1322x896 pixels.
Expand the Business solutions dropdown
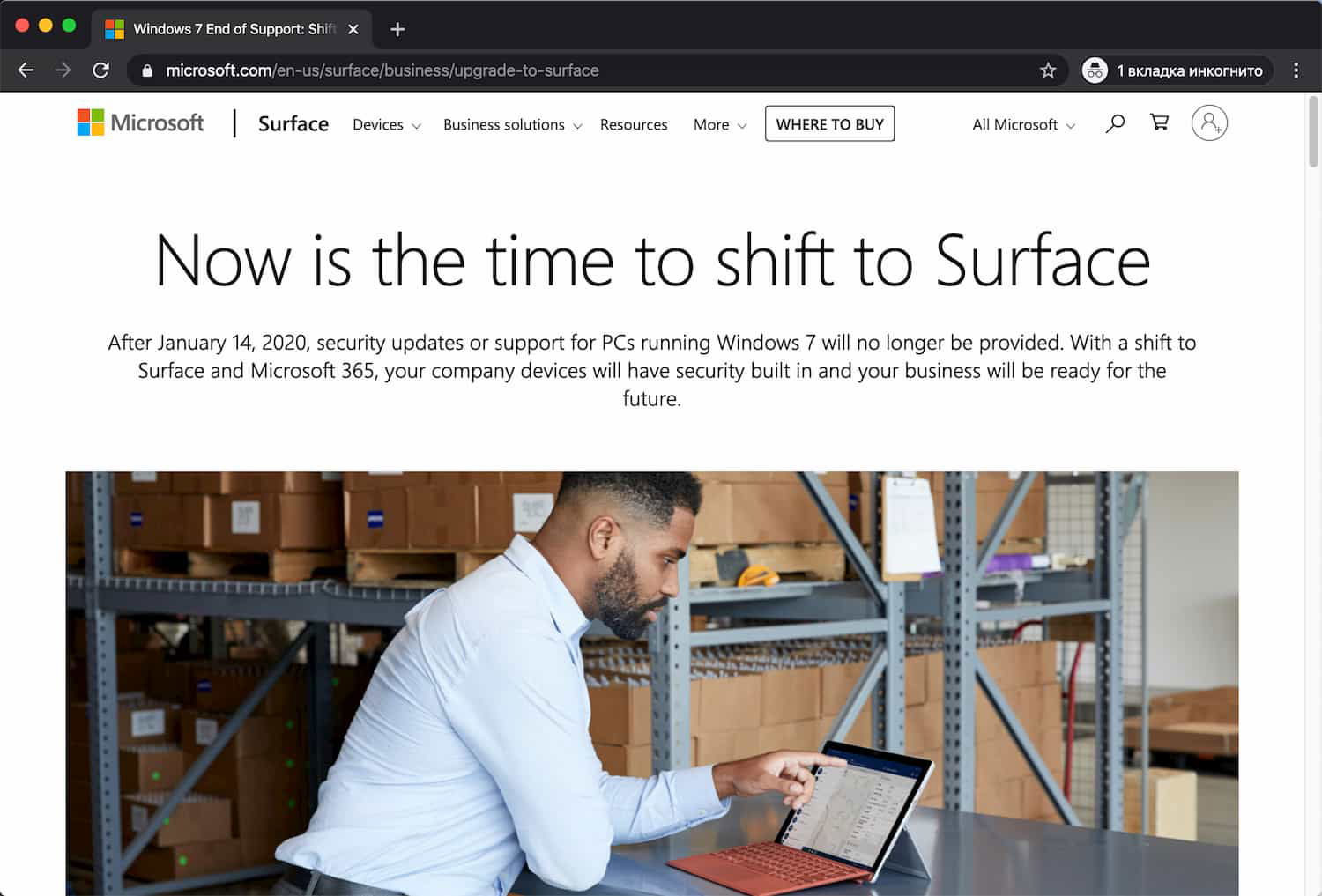pos(513,125)
